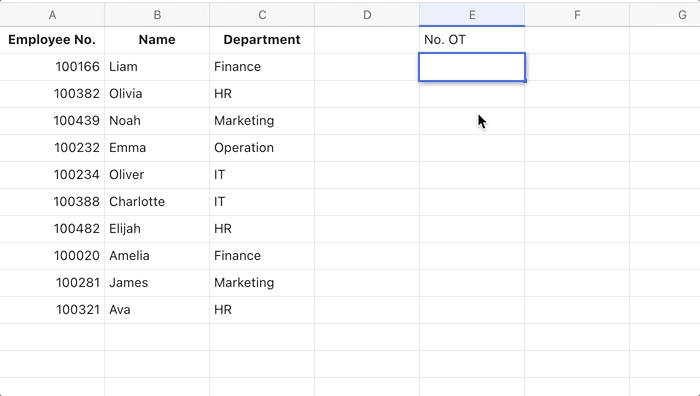This screenshot has width=700, height=396.
Task: Click the 'Employee No.' header cell
Action: 52,40
